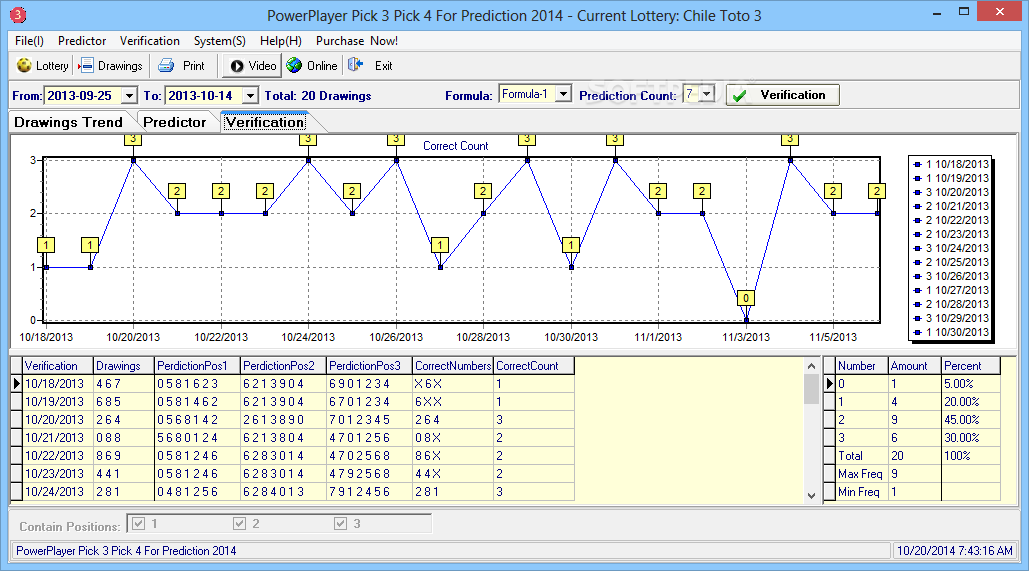
Task: Click the results table scrollbar thumb
Action: pyautogui.click(x=811, y=389)
